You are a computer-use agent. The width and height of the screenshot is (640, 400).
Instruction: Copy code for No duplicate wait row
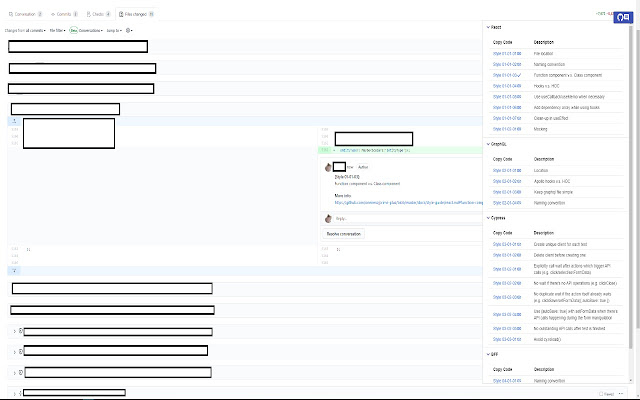[x=507, y=297]
